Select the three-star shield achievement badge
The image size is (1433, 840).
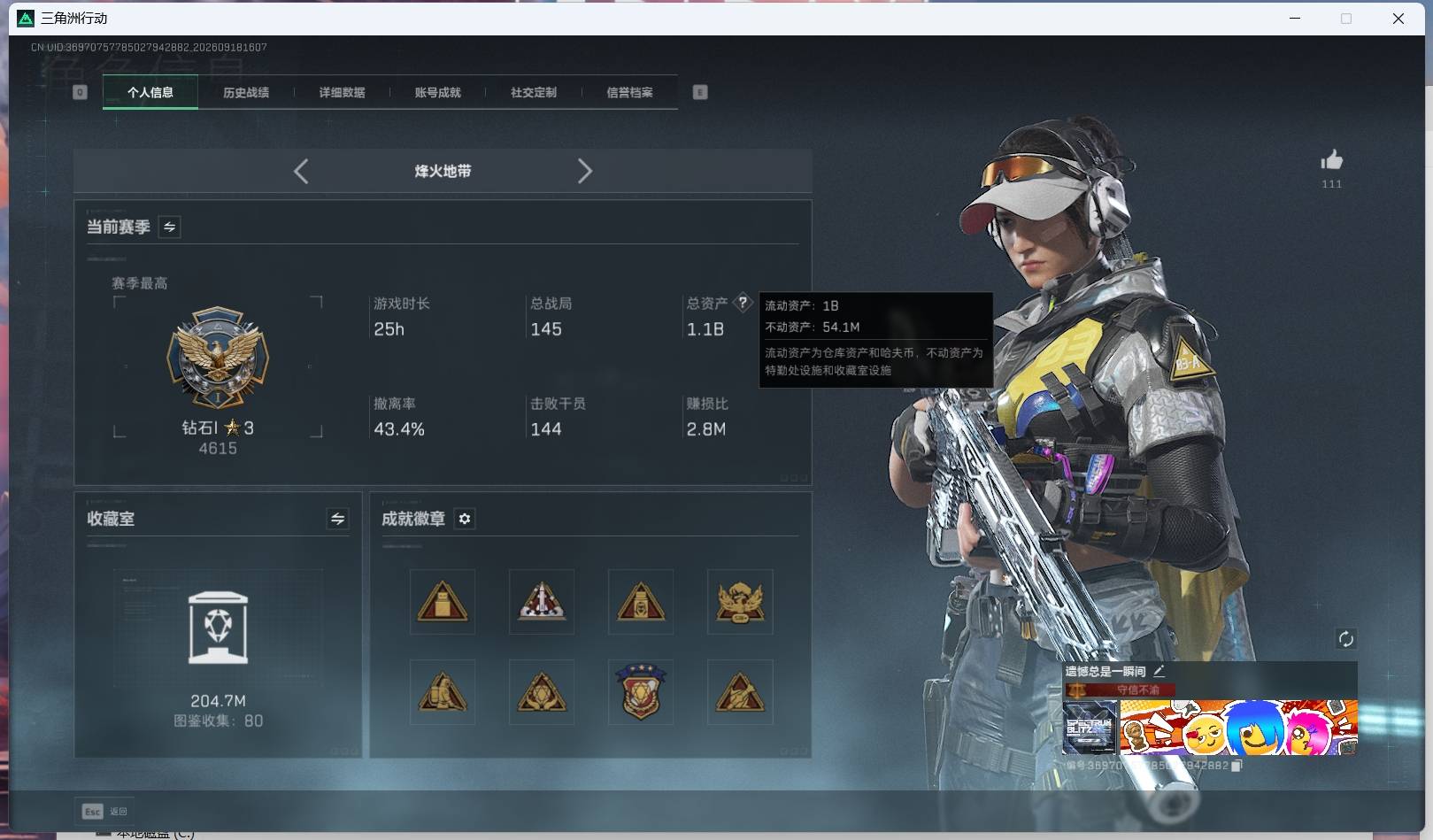[641, 692]
